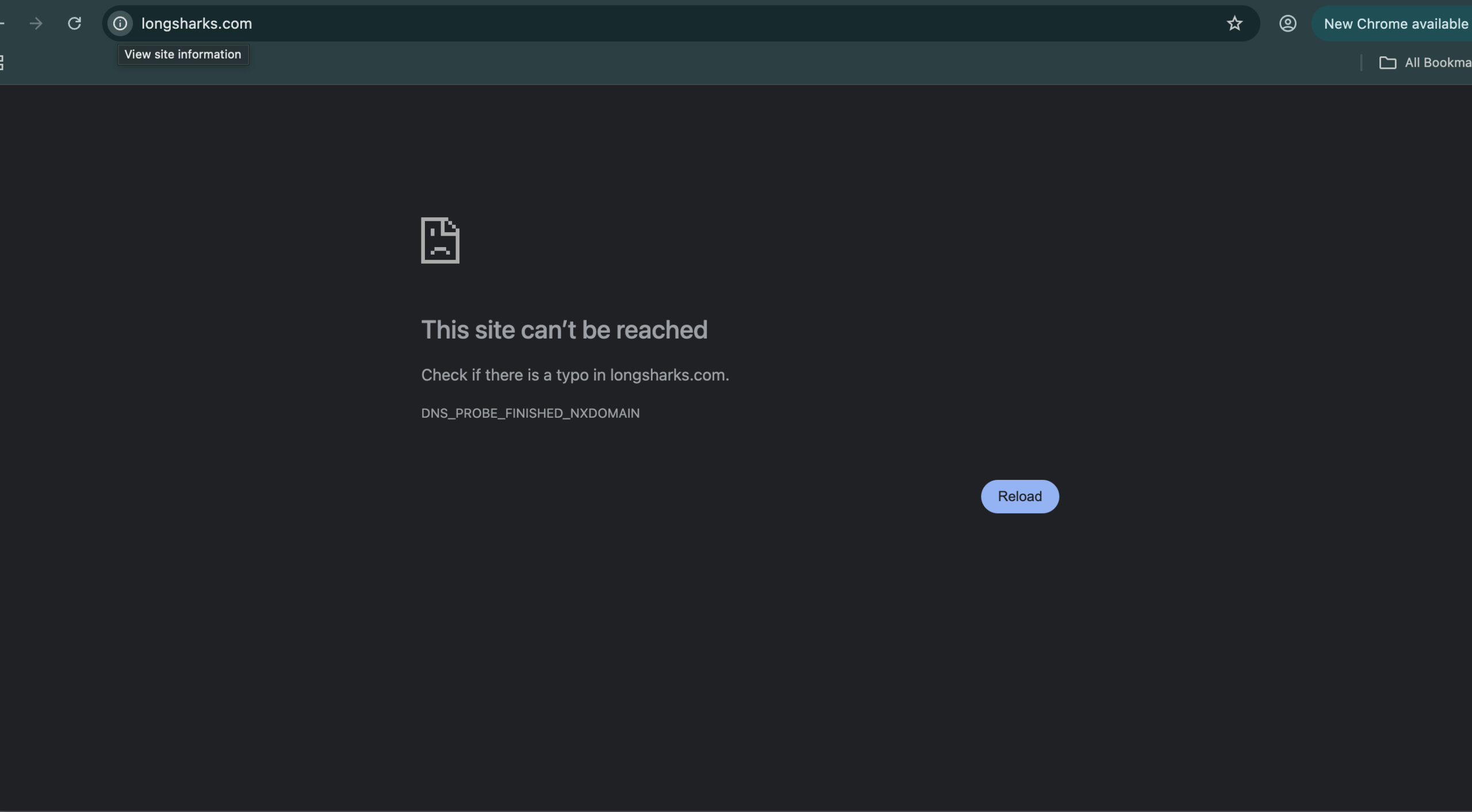
Task: Click 'longsharks.com' in the error message
Action: click(x=668, y=375)
